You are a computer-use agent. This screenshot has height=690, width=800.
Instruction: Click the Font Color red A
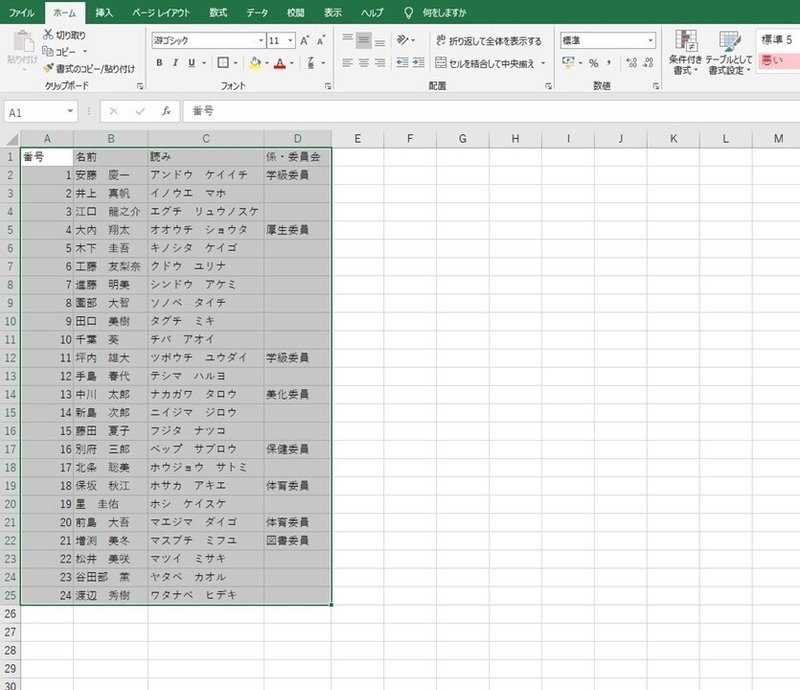(x=280, y=63)
